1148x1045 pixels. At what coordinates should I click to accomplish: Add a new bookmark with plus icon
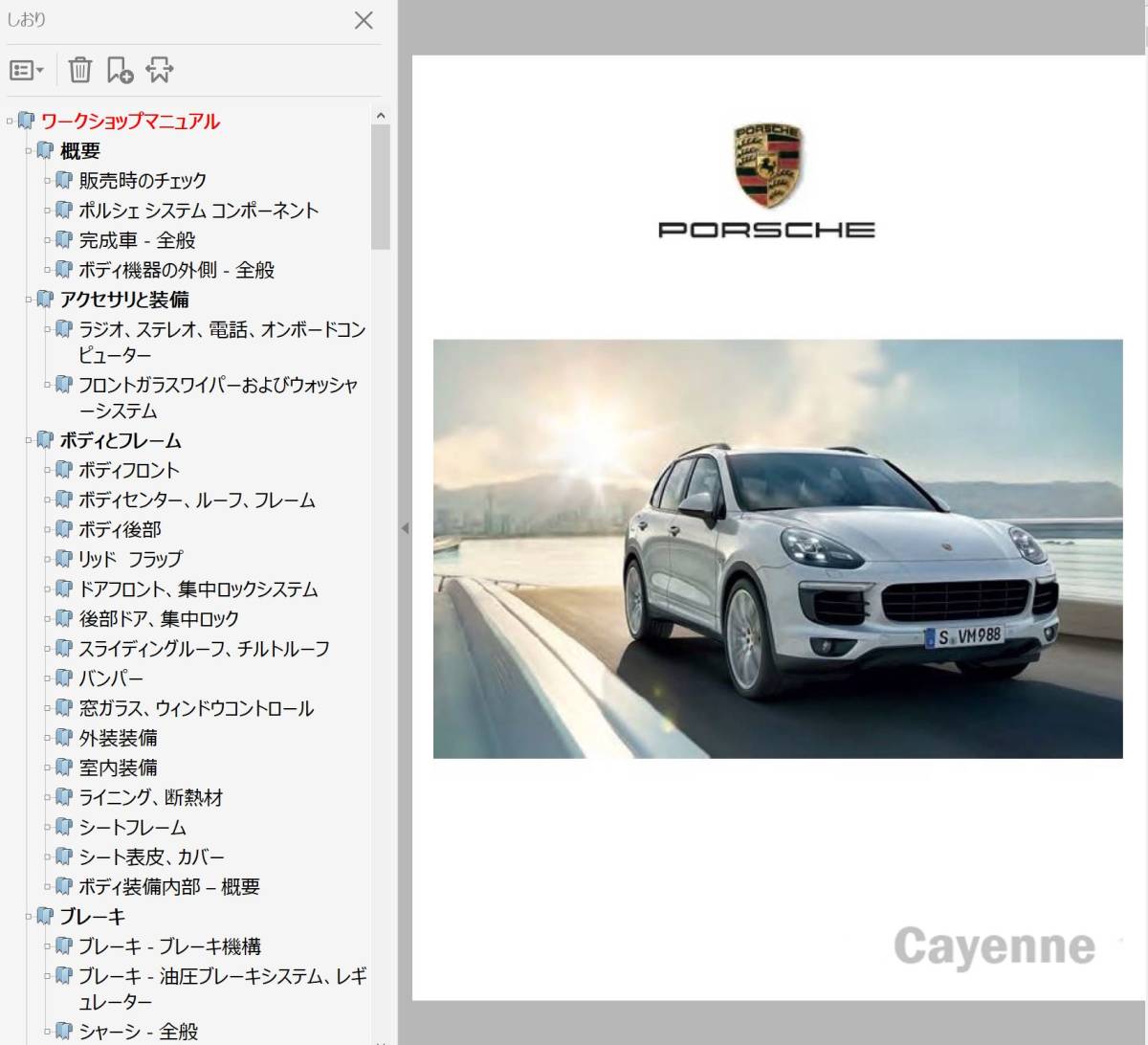[120, 70]
